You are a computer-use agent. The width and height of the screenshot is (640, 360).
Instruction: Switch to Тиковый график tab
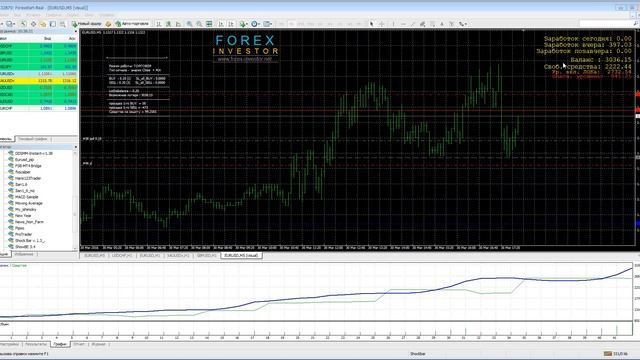pyautogui.click(x=33, y=139)
